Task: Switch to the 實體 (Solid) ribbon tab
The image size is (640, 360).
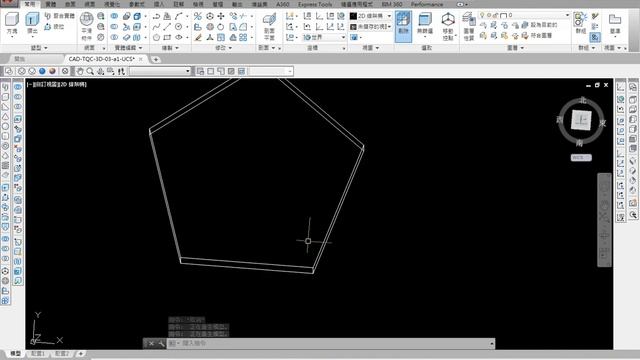Action: point(50,4)
